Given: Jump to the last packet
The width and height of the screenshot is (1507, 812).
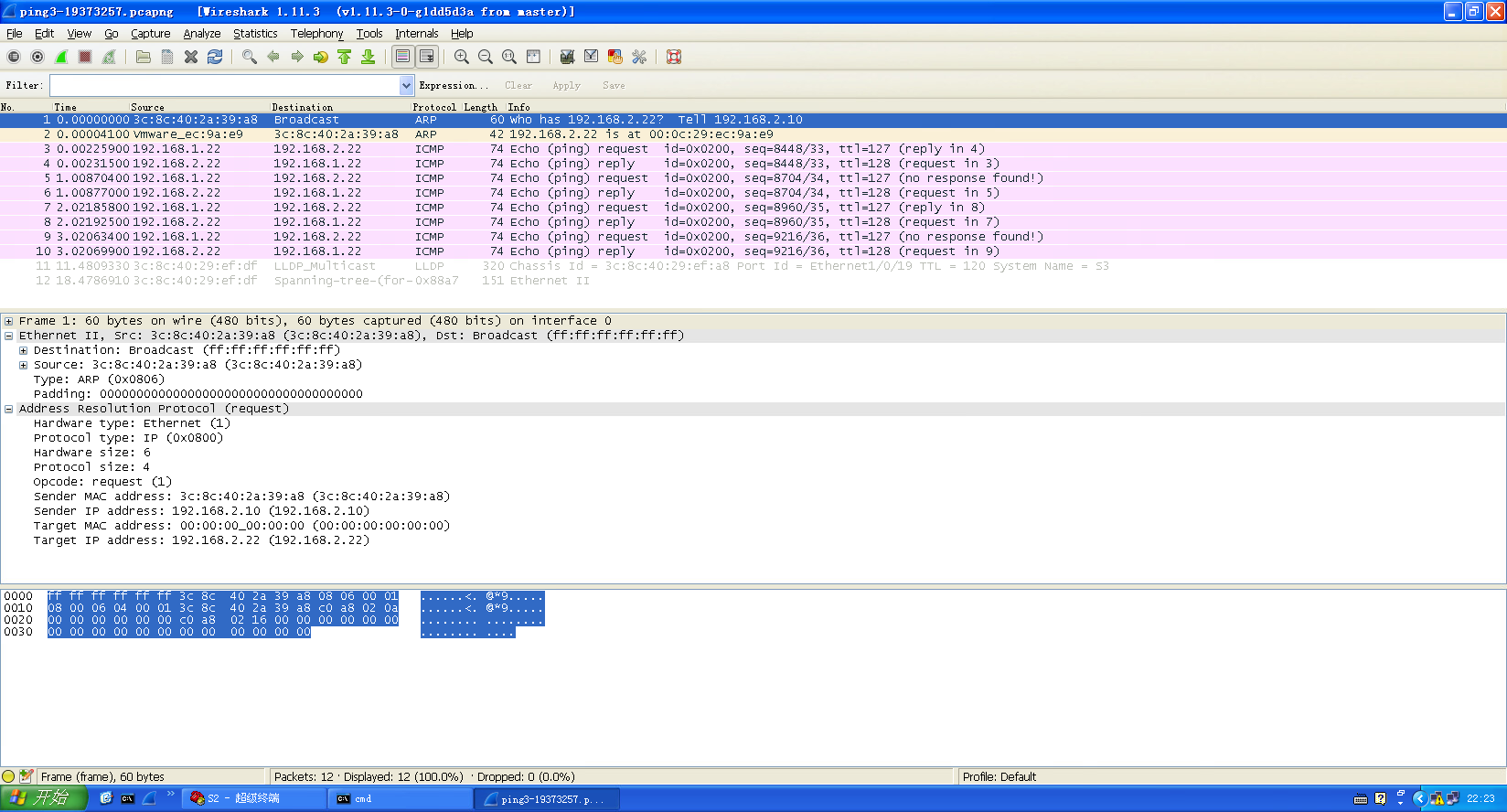Looking at the screenshot, I should click(x=369, y=57).
